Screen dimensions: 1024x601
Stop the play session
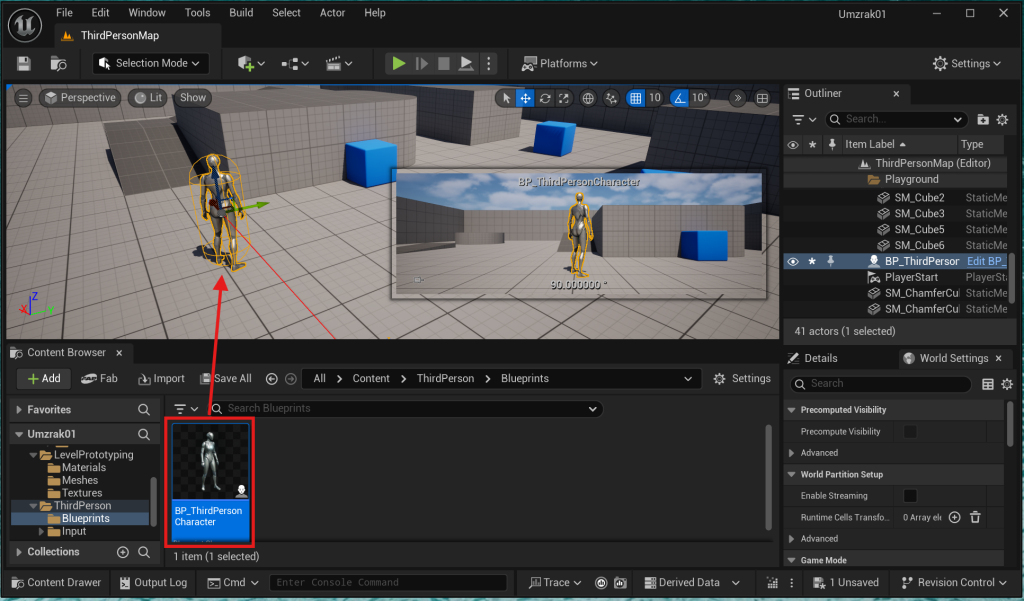443,63
